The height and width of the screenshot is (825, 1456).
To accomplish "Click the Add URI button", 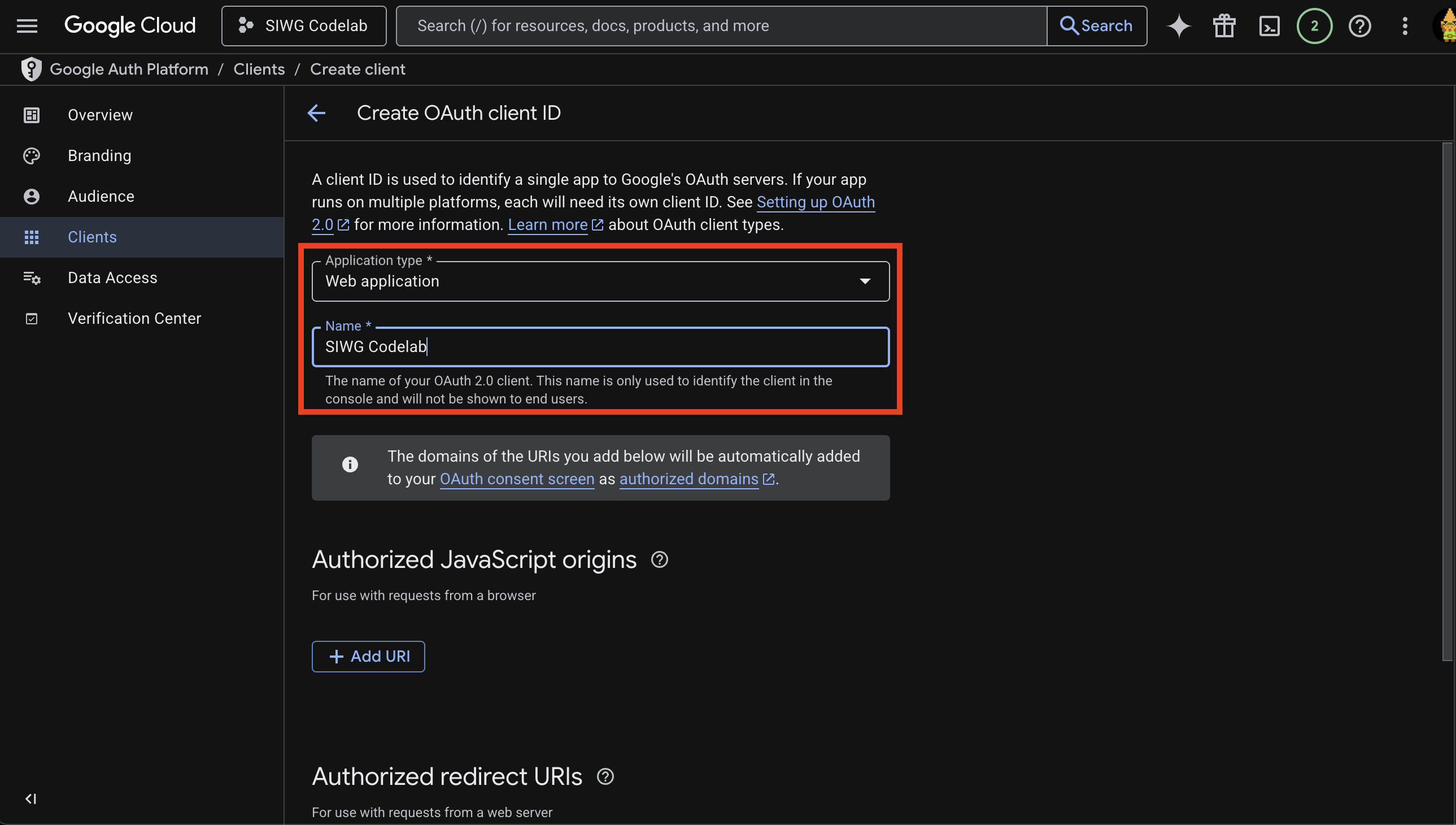I will [368, 656].
